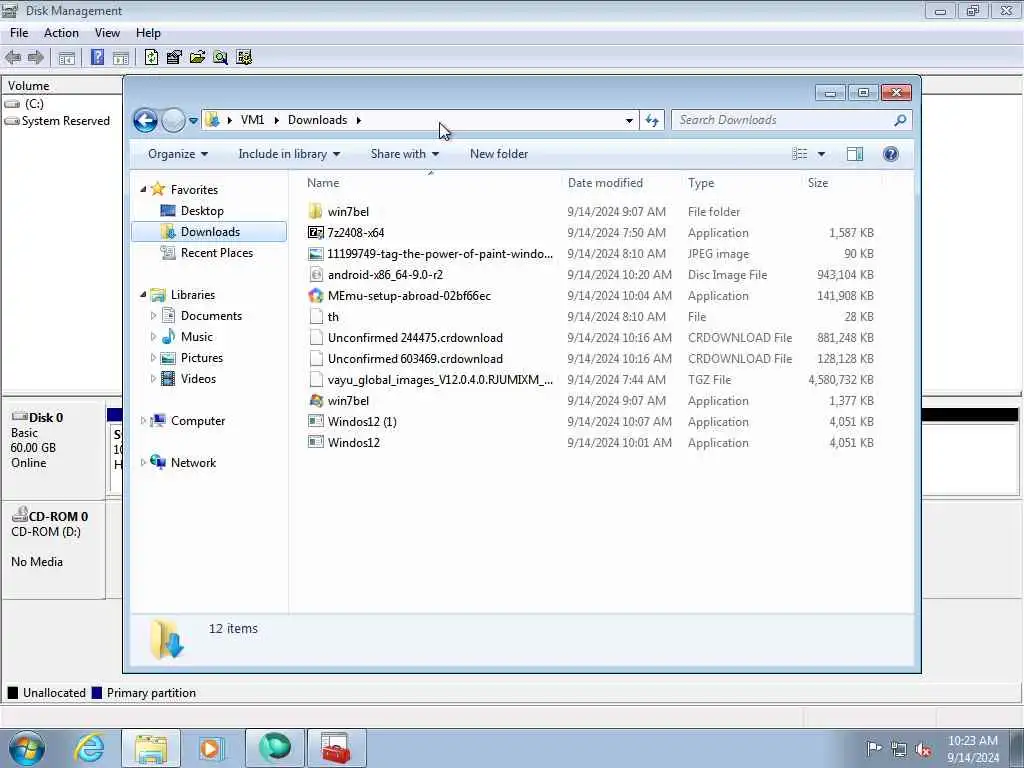The height and width of the screenshot is (768, 1024).
Task: Expand the Computer tree node
Action: coord(143,421)
